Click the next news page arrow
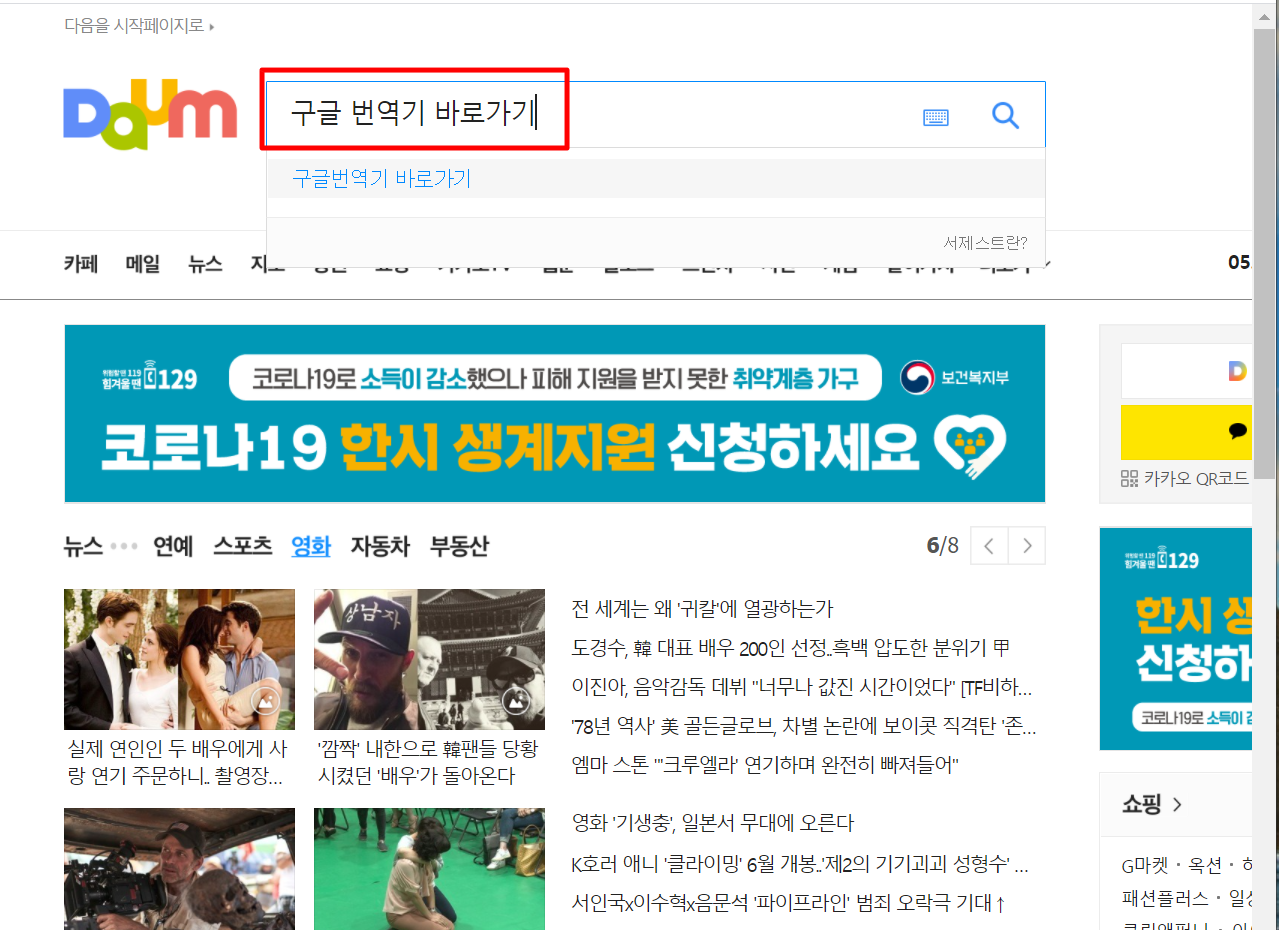Viewport: 1279px width, 930px height. tap(1027, 546)
